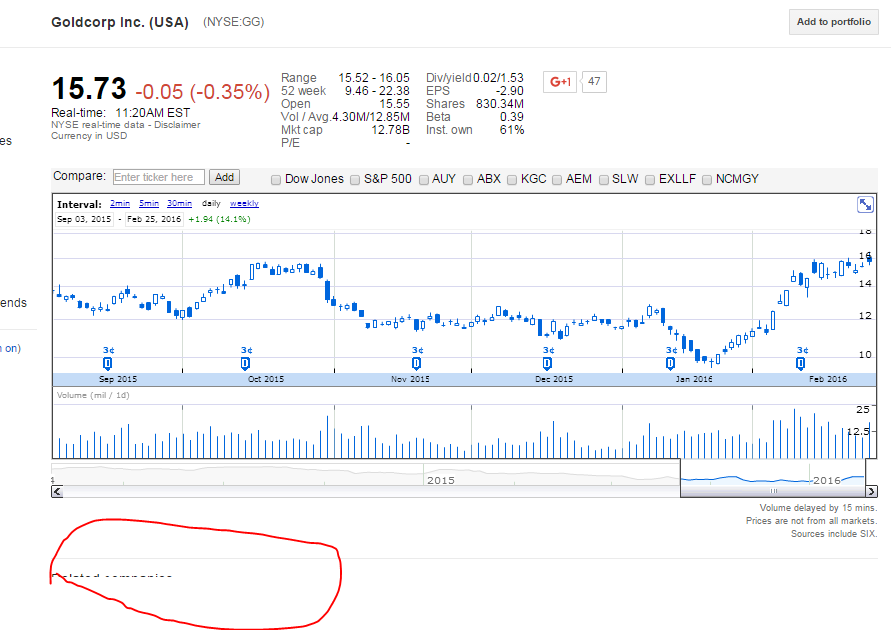Switch chart interval to weekly

point(244,203)
